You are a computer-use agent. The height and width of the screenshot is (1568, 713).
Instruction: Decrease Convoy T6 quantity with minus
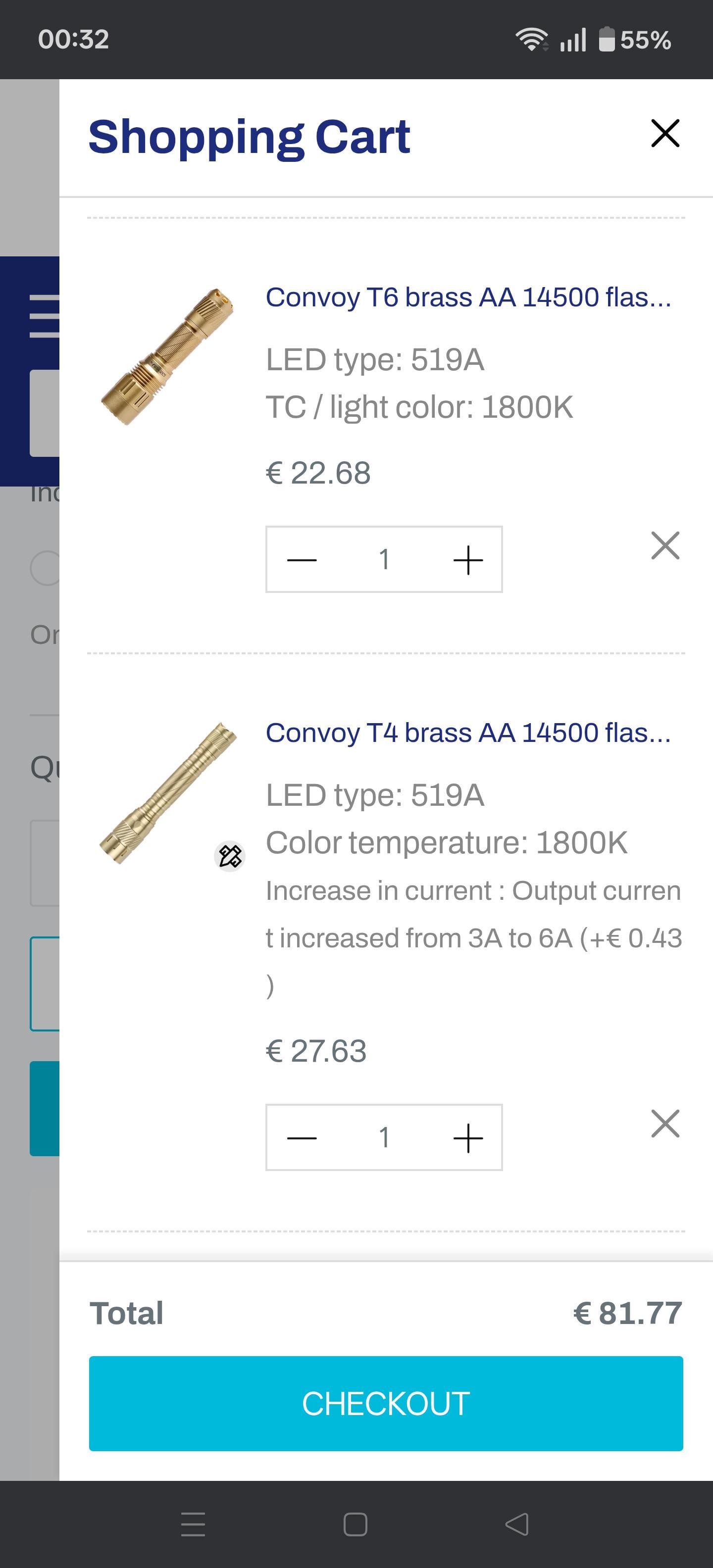302,559
